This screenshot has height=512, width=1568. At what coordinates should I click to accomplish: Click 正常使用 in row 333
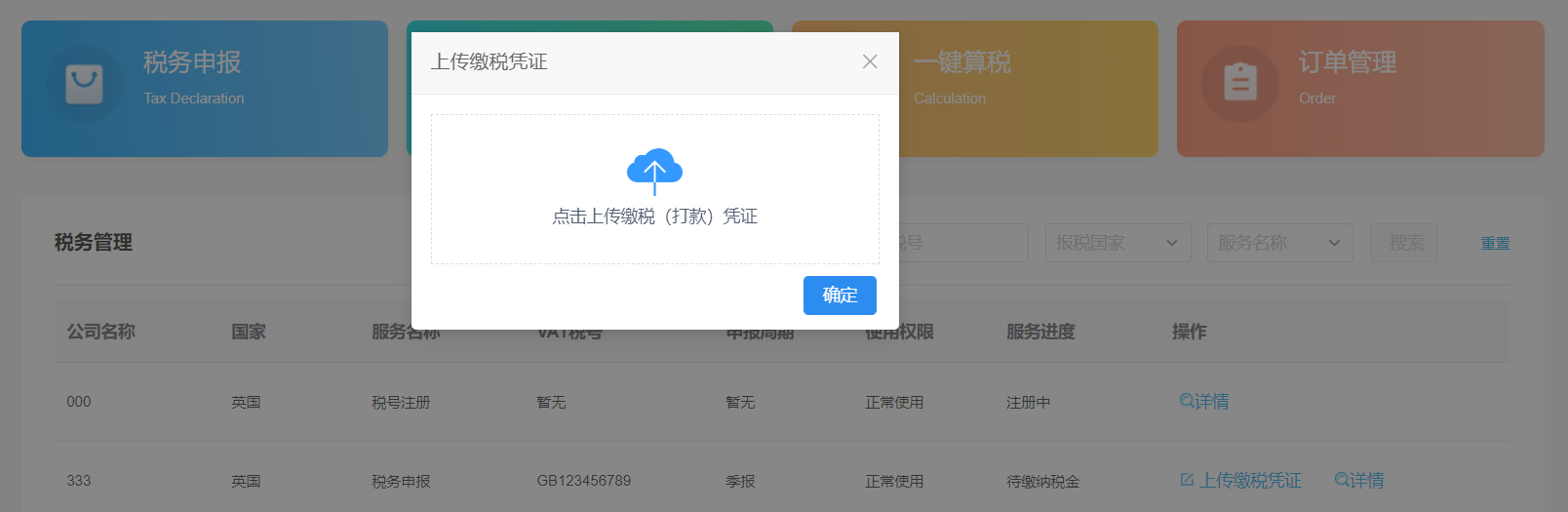[894, 481]
